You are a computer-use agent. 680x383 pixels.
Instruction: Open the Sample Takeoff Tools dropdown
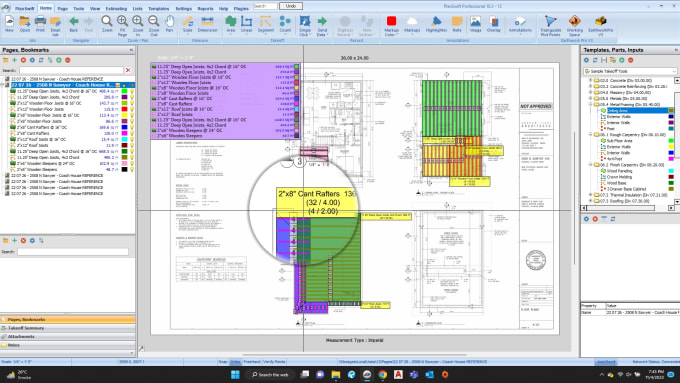coord(630,71)
